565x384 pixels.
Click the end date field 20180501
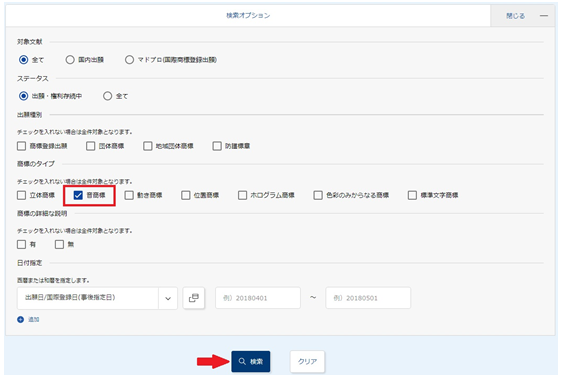point(368,298)
